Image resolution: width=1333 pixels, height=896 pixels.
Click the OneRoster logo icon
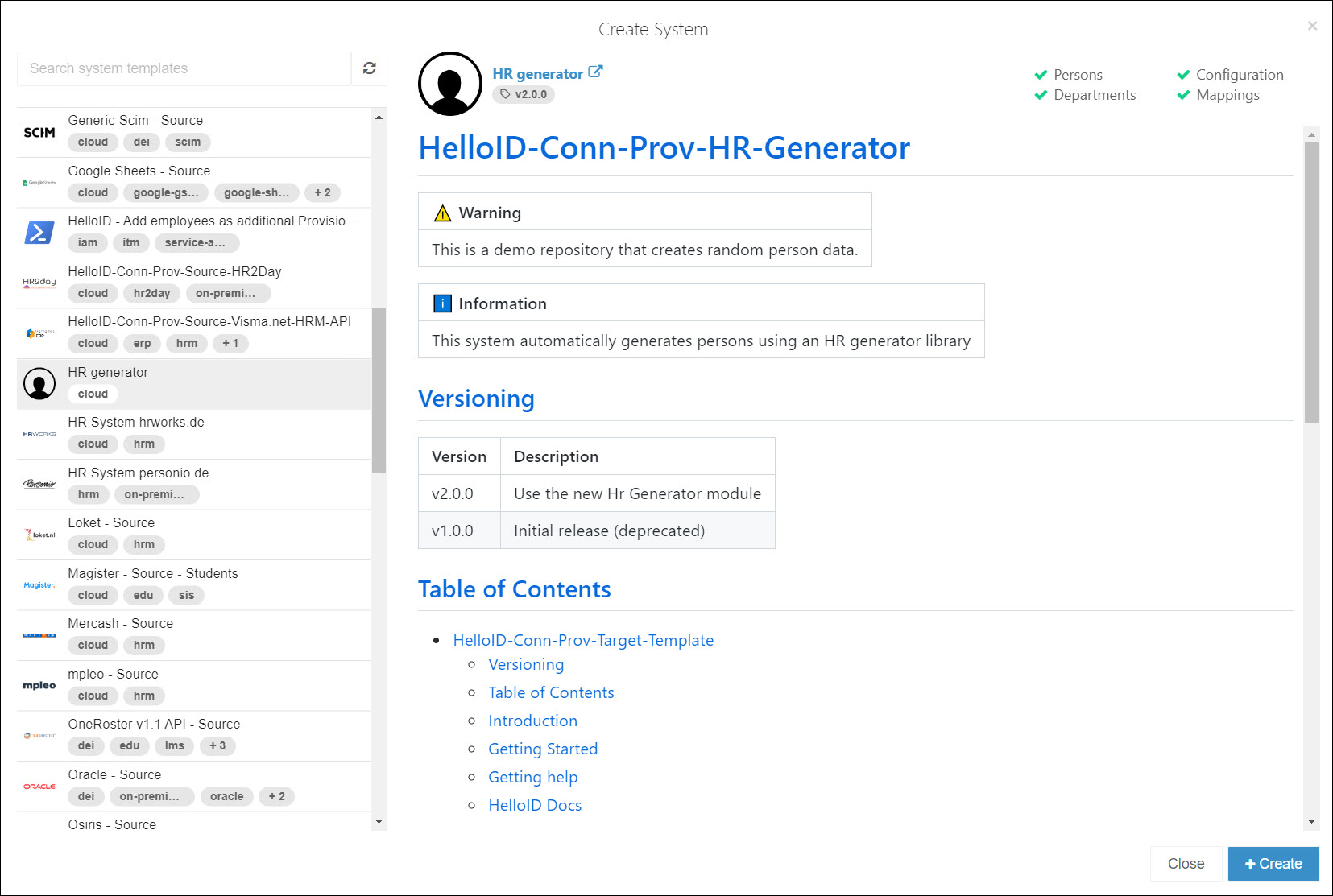pyautogui.click(x=39, y=736)
